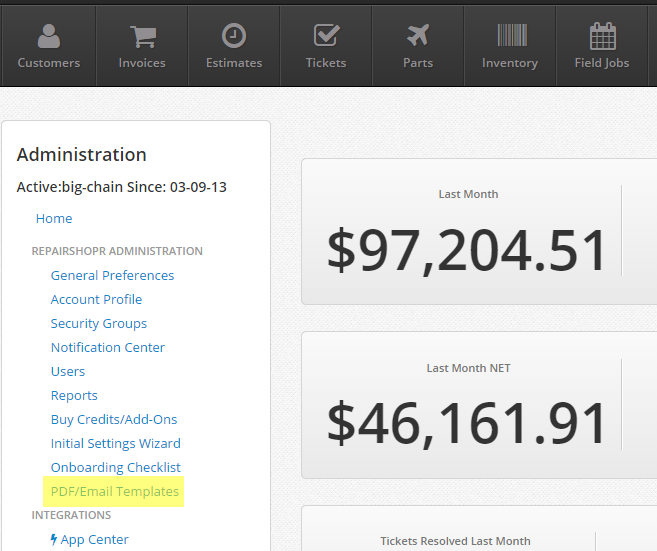Image resolution: width=657 pixels, height=551 pixels.
Task: Click the Invoices shopping cart icon
Action: click(x=143, y=37)
